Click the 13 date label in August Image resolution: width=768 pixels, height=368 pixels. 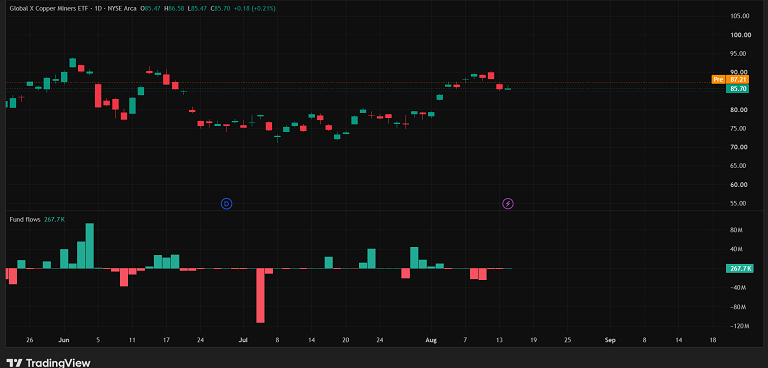point(499,340)
